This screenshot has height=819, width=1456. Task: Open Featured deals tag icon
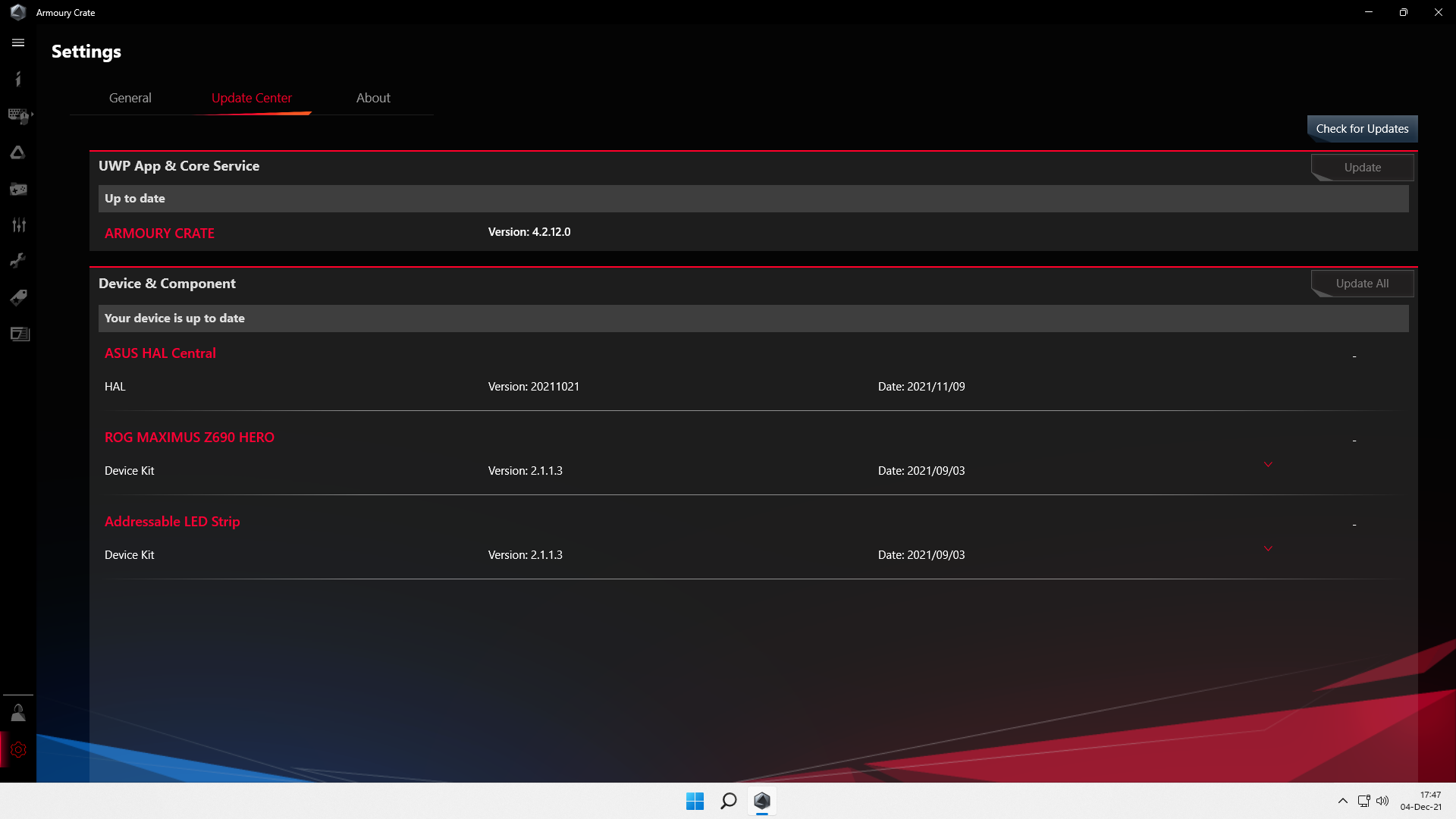point(18,297)
